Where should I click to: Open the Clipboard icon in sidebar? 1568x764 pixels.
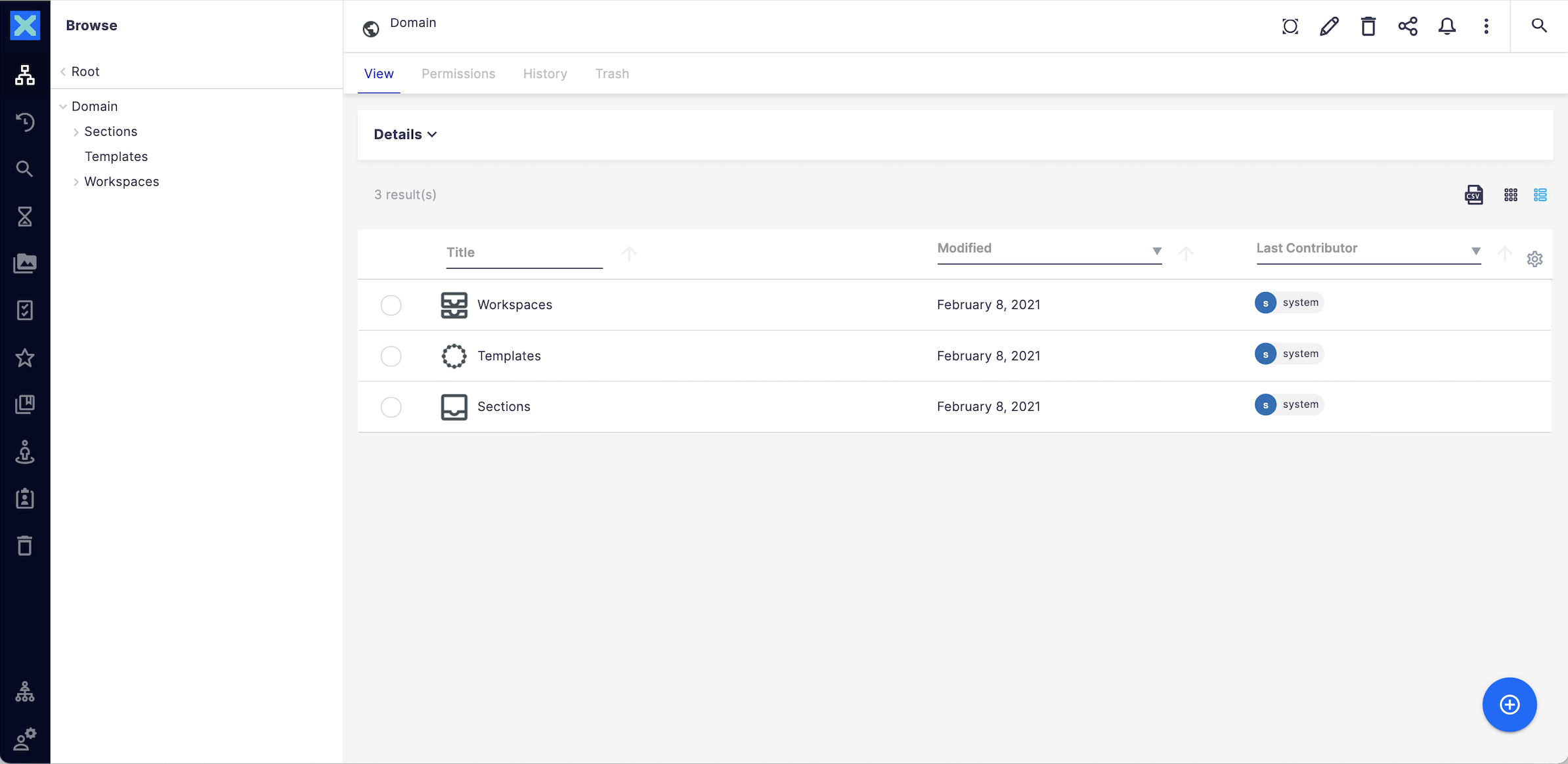(25, 499)
